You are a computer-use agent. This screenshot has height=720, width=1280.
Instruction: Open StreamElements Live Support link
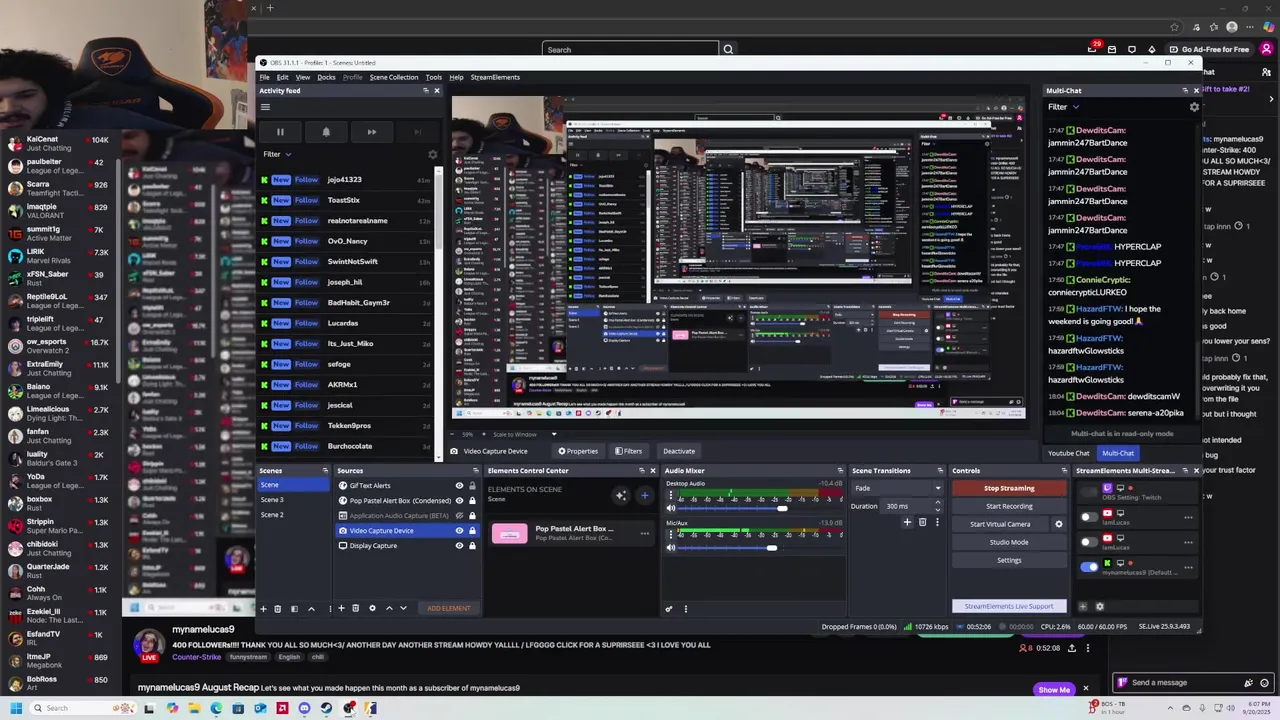[1009, 606]
